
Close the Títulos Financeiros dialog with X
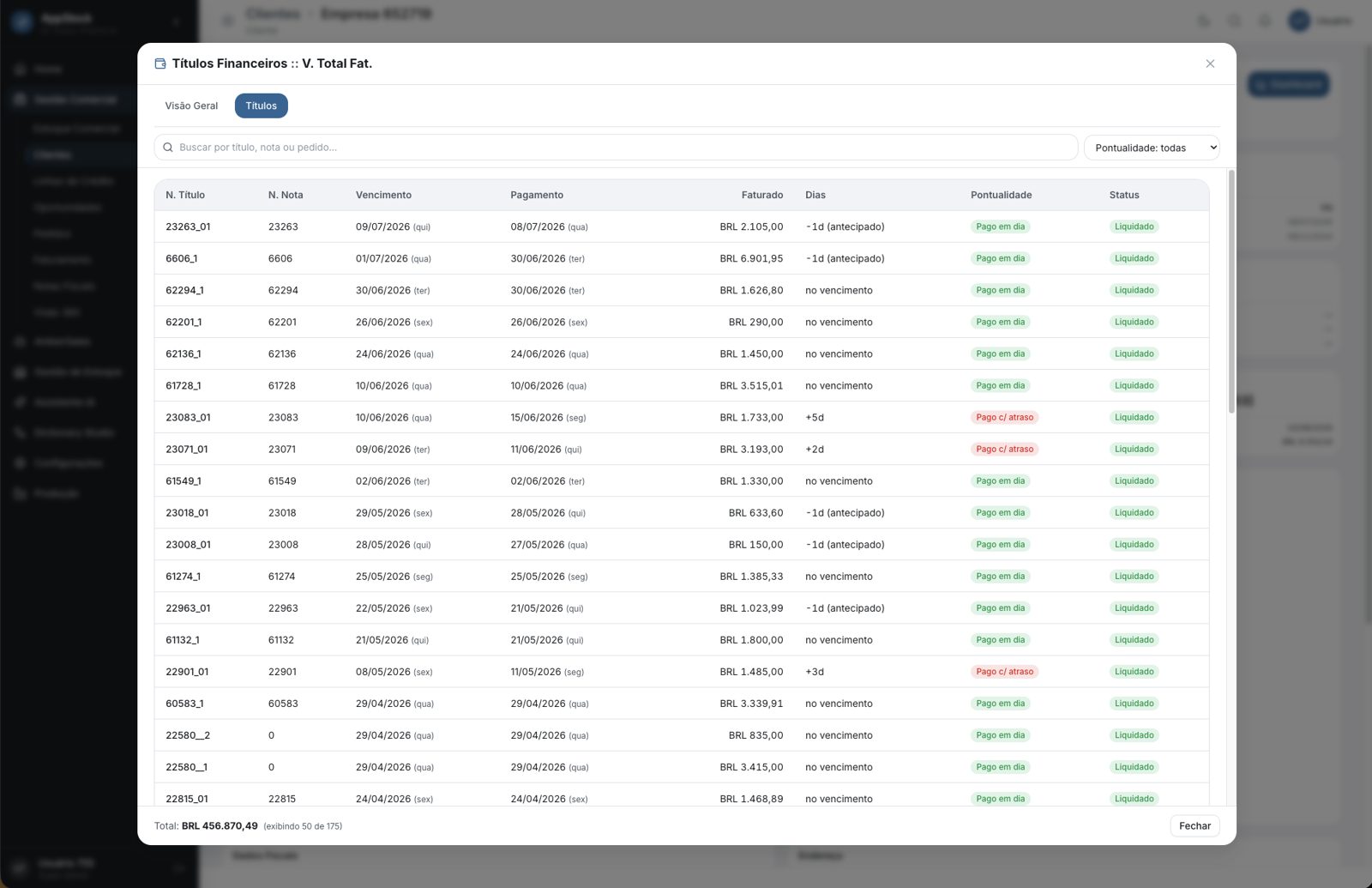click(1210, 63)
